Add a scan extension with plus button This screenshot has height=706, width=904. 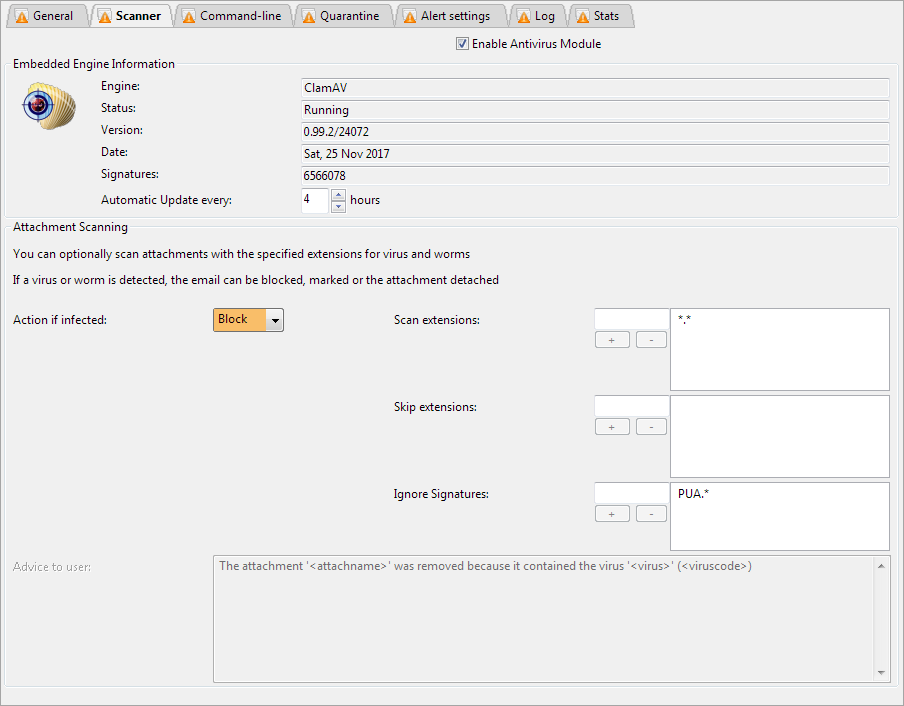[612, 340]
